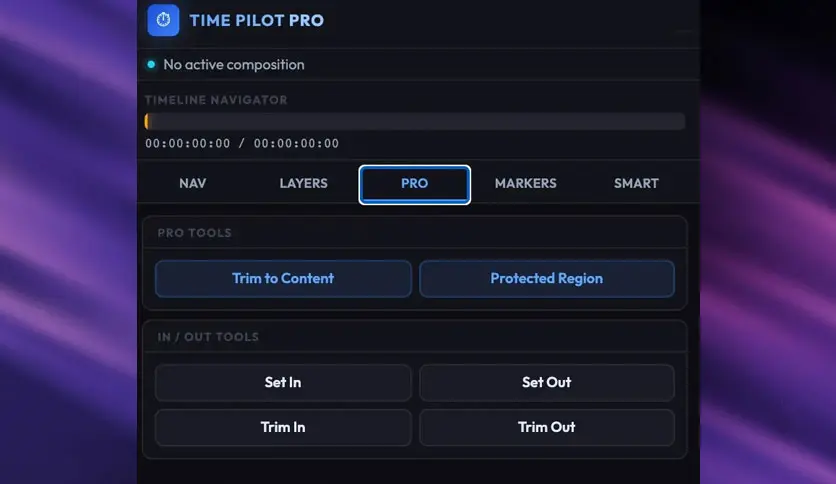Switch to the NAV tab
This screenshot has width=836, height=484.
click(192, 183)
